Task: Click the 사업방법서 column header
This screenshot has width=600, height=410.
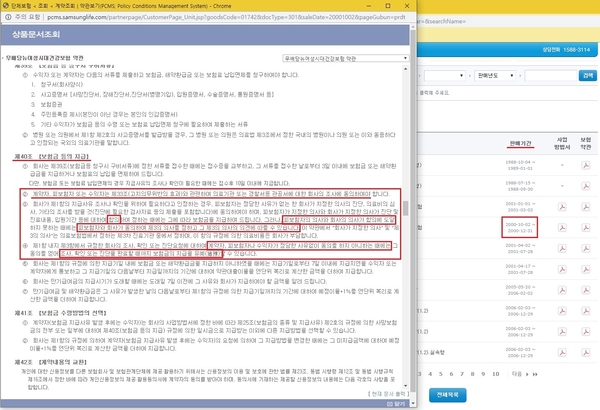Action: [x=562, y=143]
